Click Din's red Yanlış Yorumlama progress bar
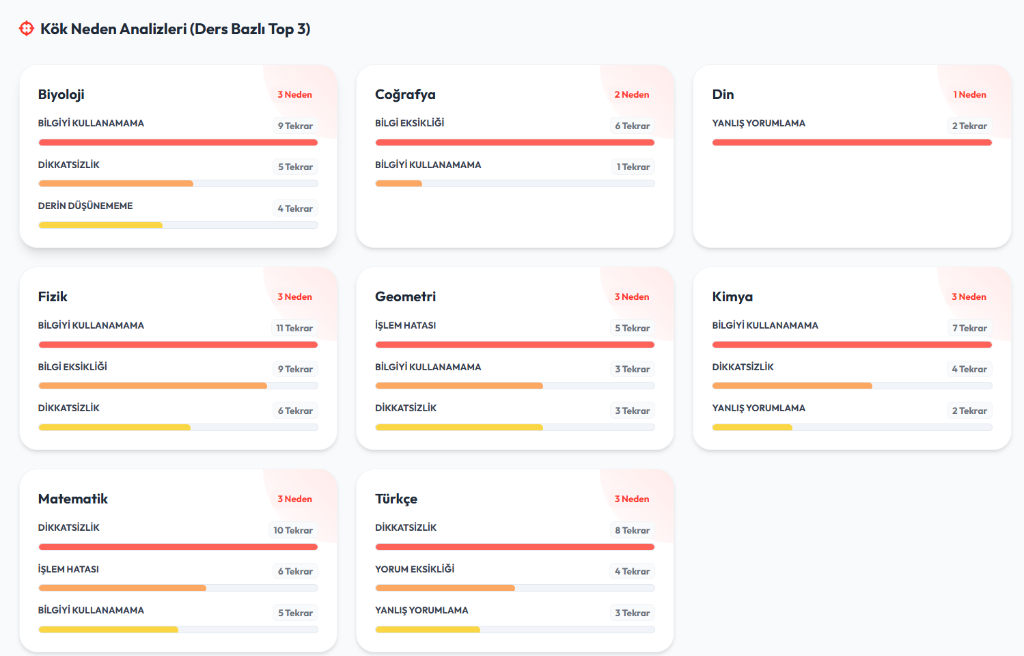This screenshot has height=656, width=1024. click(852, 143)
